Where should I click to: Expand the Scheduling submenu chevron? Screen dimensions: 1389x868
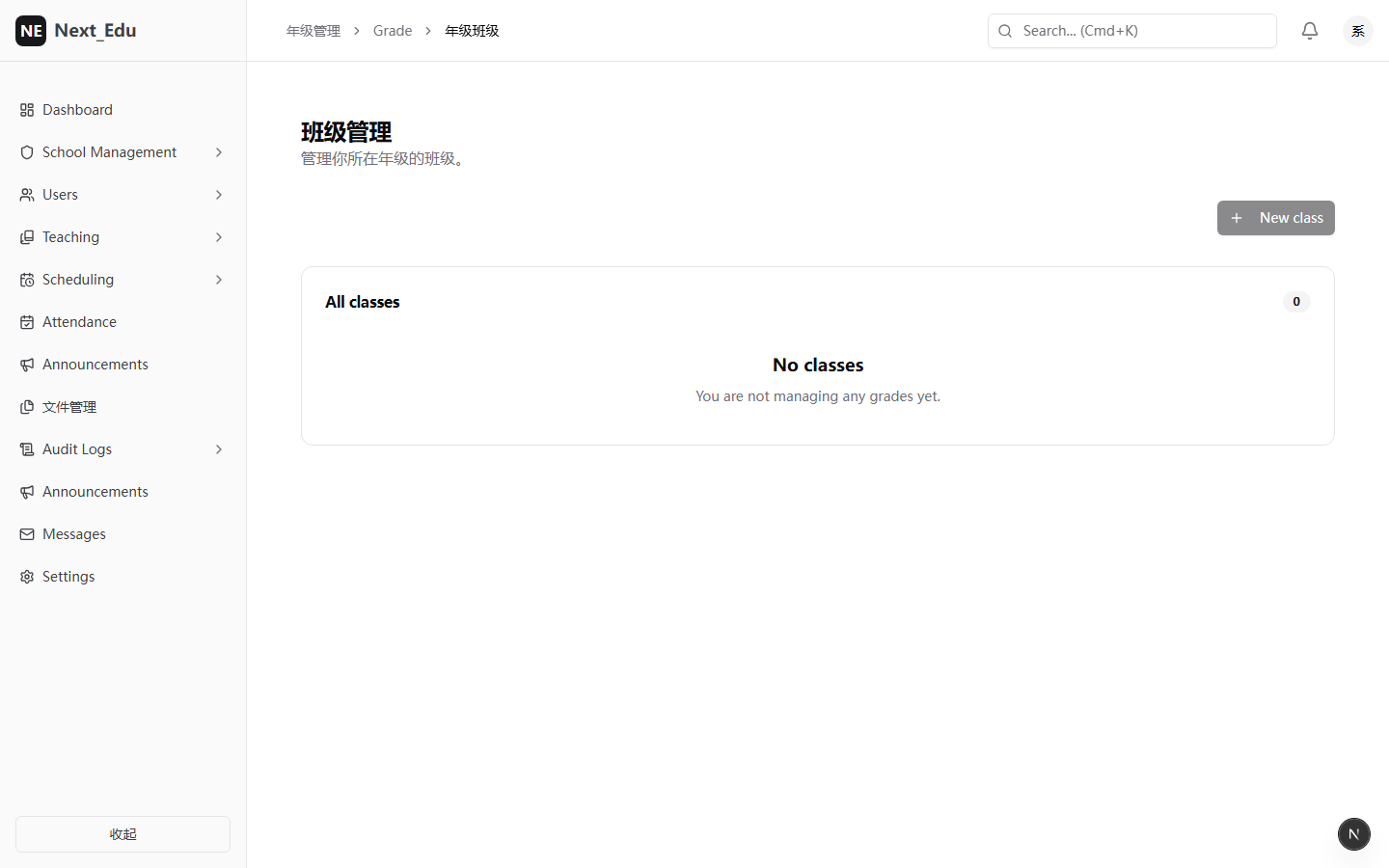(x=219, y=280)
